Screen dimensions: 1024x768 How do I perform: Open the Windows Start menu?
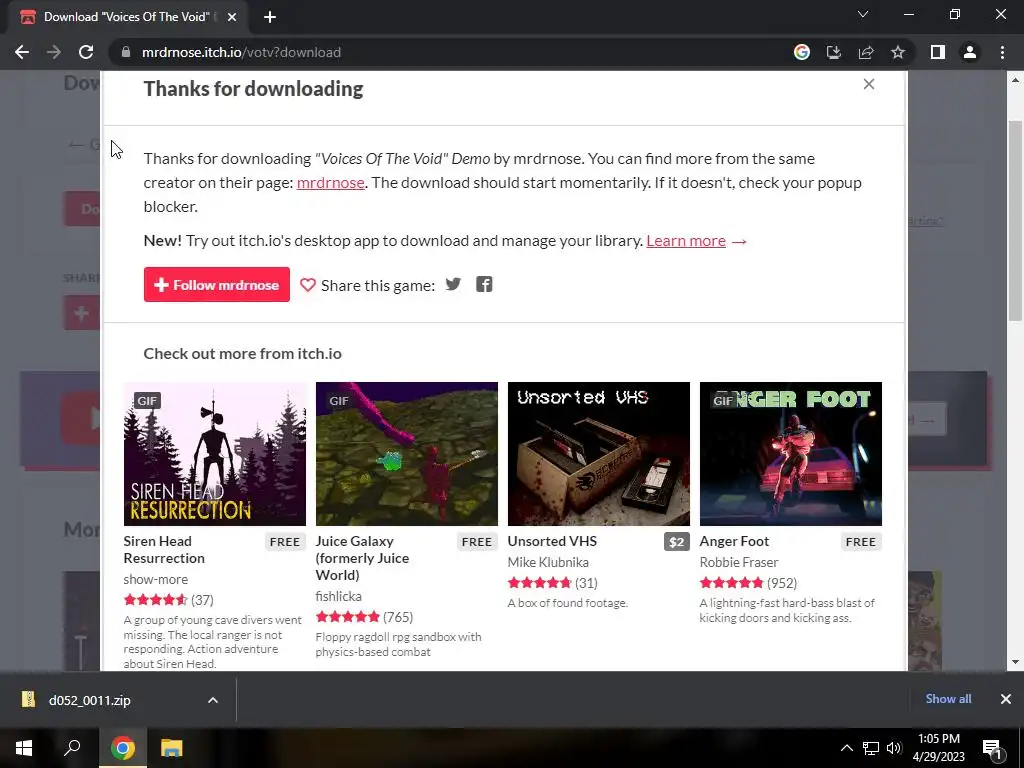pyautogui.click(x=24, y=748)
